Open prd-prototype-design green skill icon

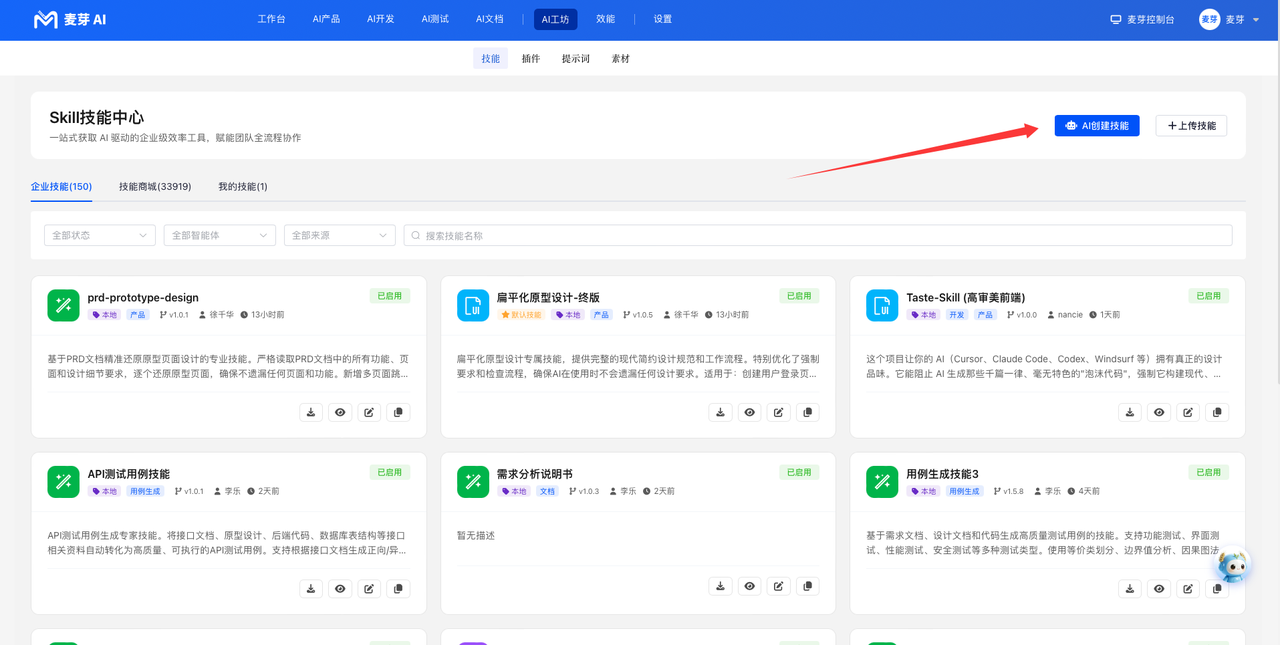[x=63, y=305]
